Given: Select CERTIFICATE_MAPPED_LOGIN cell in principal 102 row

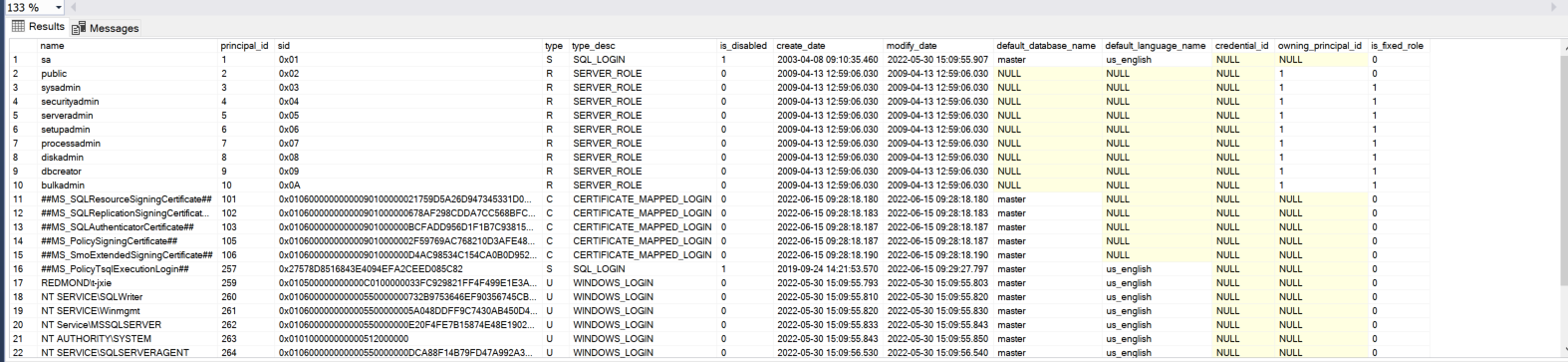Looking at the screenshot, I should [x=644, y=213].
